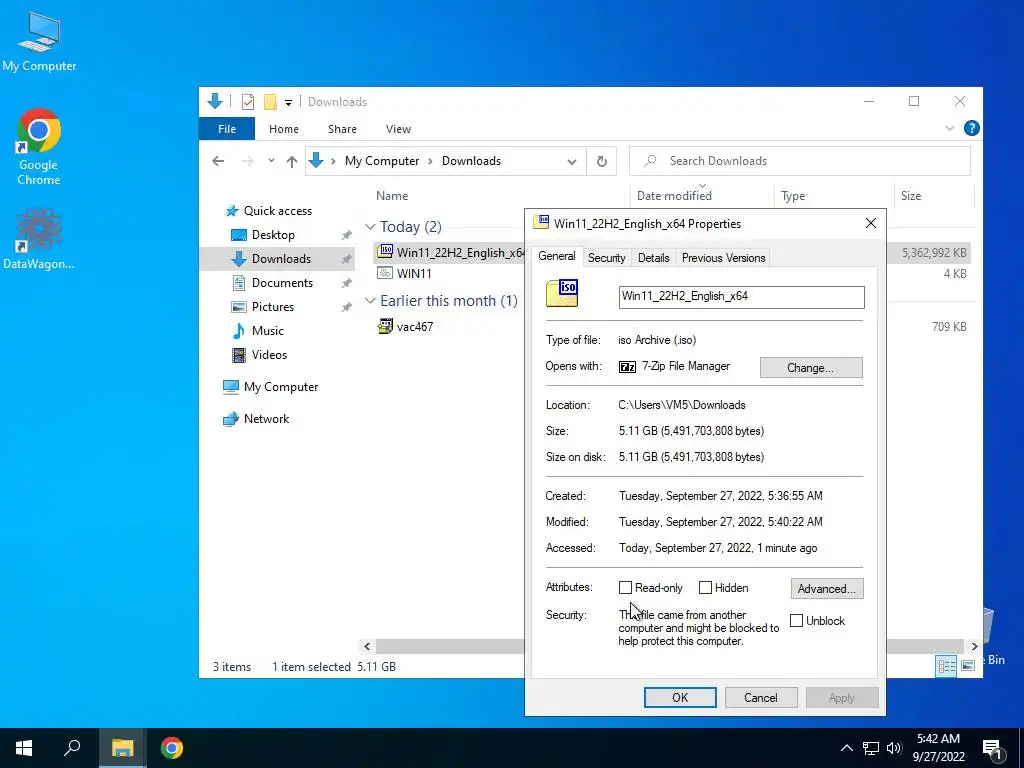Sort by Size column header
The width and height of the screenshot is (1024, 768).
pos(910,195)
